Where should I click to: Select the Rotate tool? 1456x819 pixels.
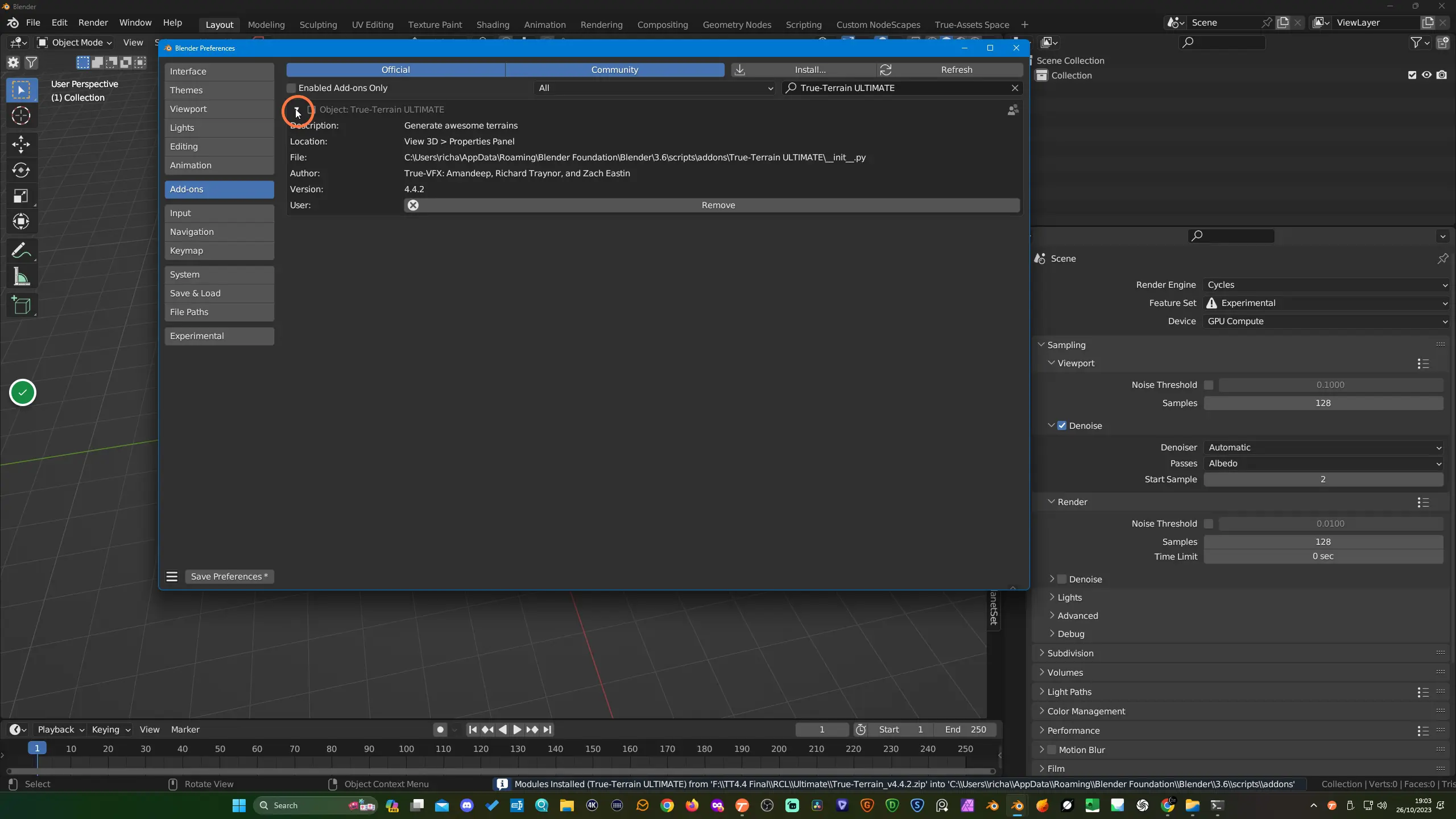[x=21, y=170]
